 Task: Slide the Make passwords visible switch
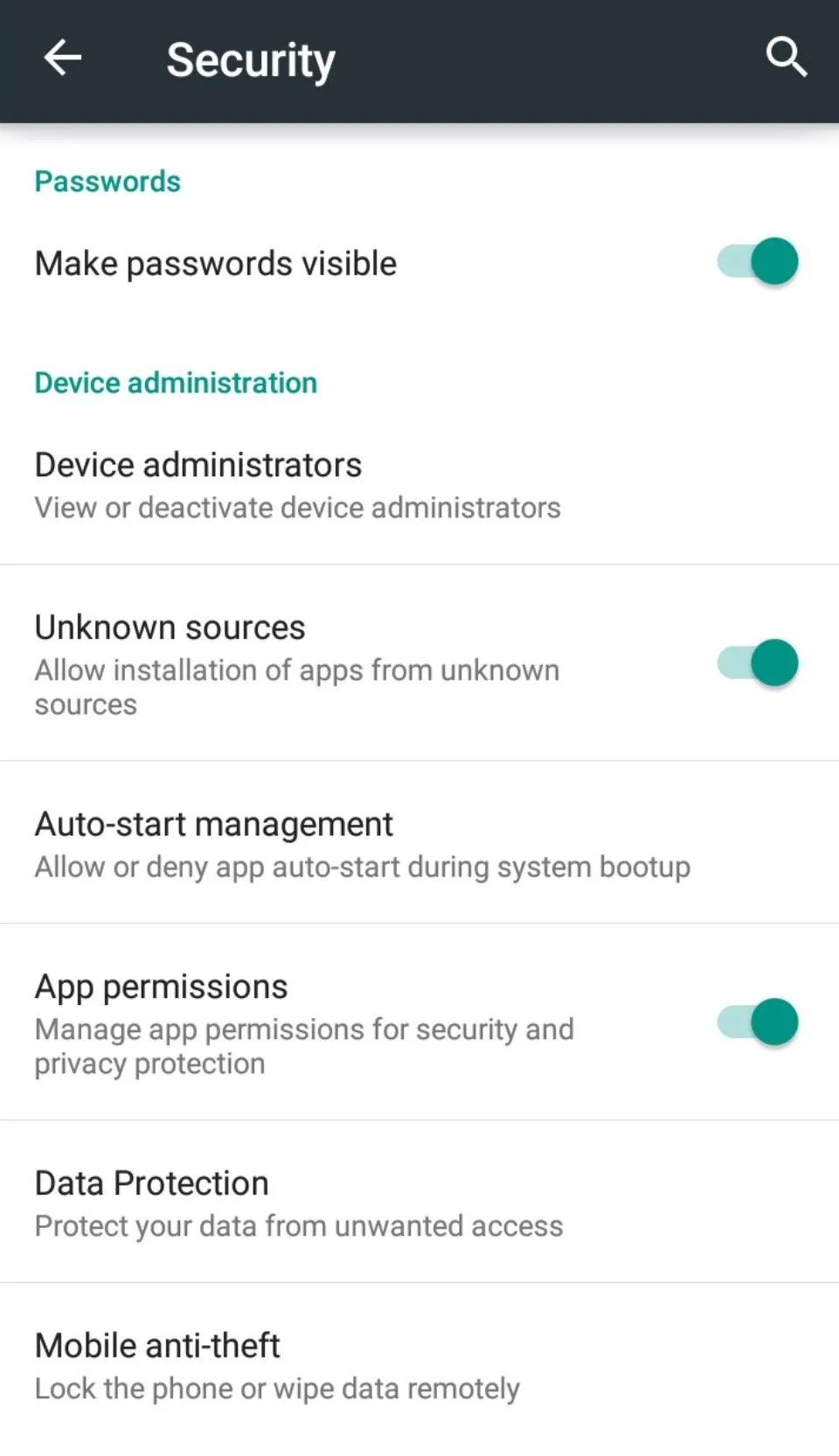pos(755,261)
